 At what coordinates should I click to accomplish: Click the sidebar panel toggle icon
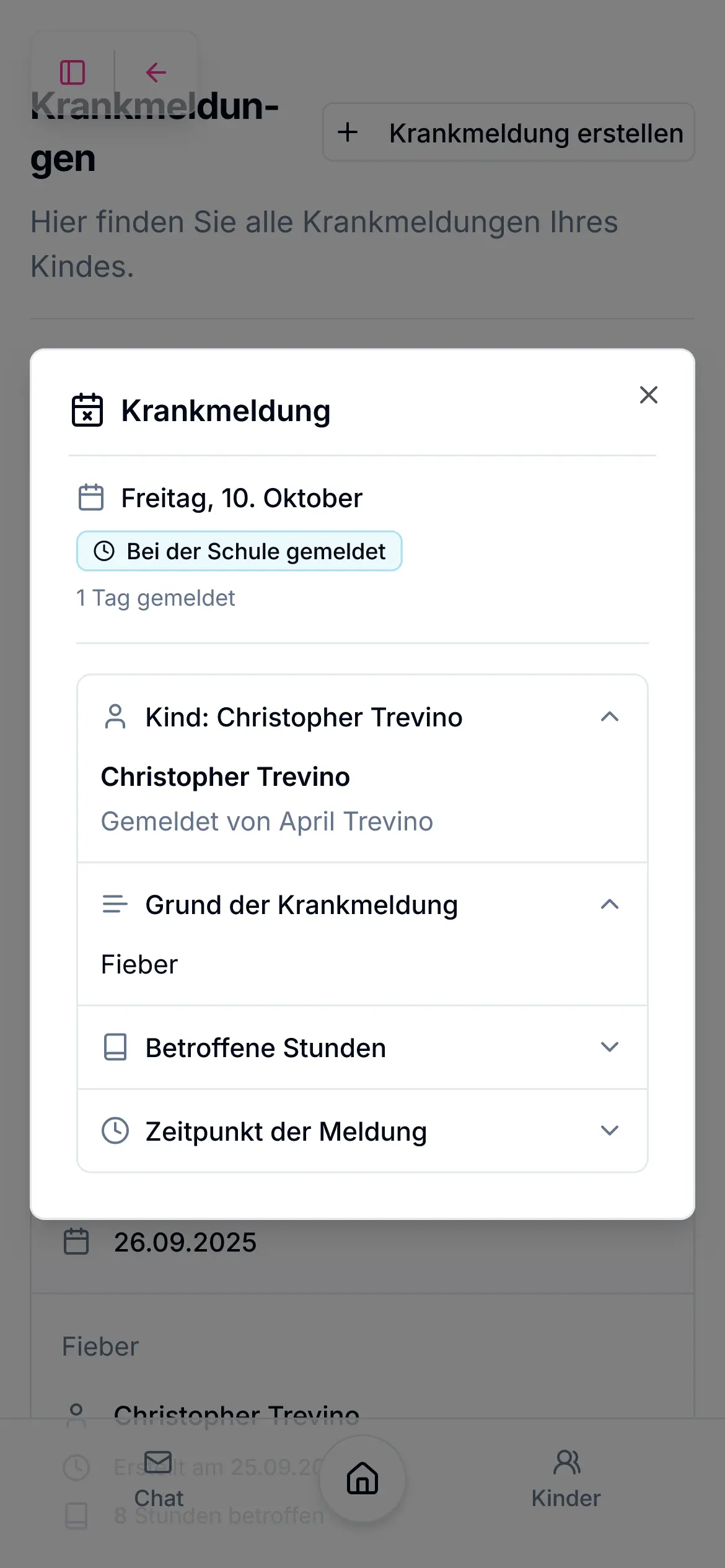(x=72, y=72)
